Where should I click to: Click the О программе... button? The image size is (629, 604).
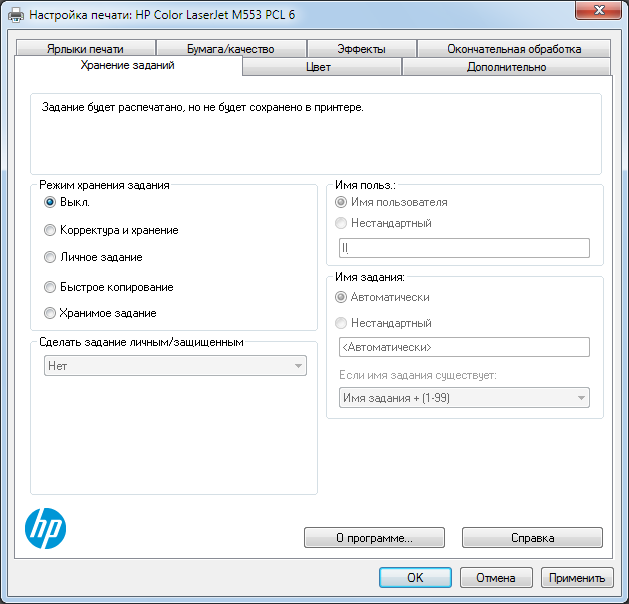(x=374, y=538)
